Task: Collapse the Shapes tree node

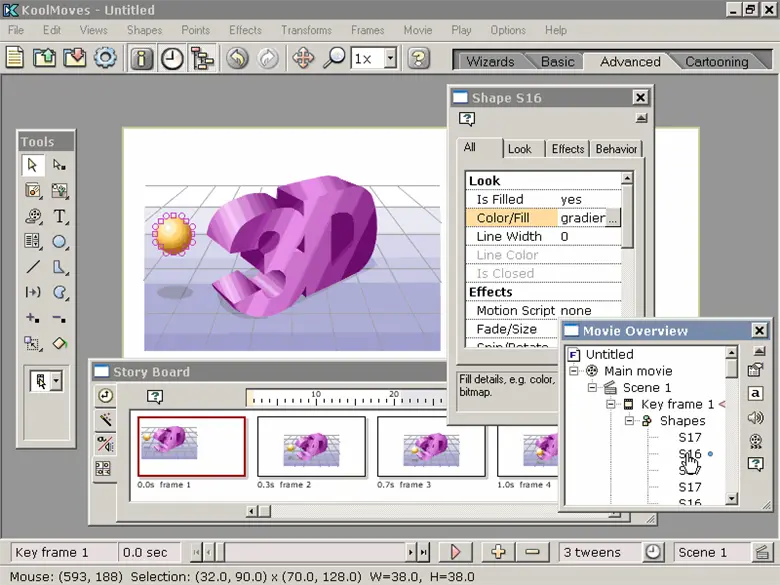Action: pyautogui.click(x=630, y=421)
